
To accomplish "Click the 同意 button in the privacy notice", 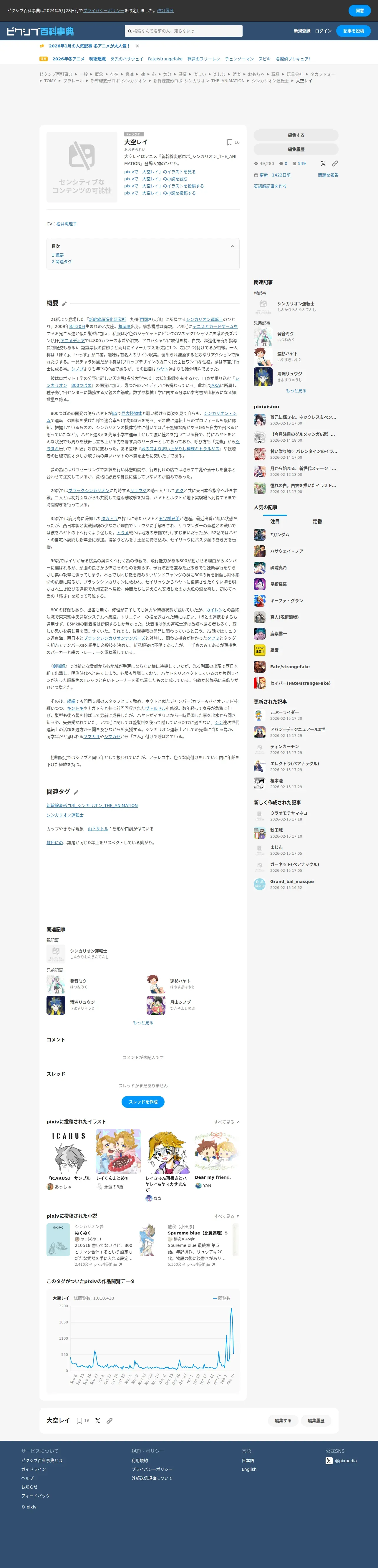I will click(x=359, y=10).
